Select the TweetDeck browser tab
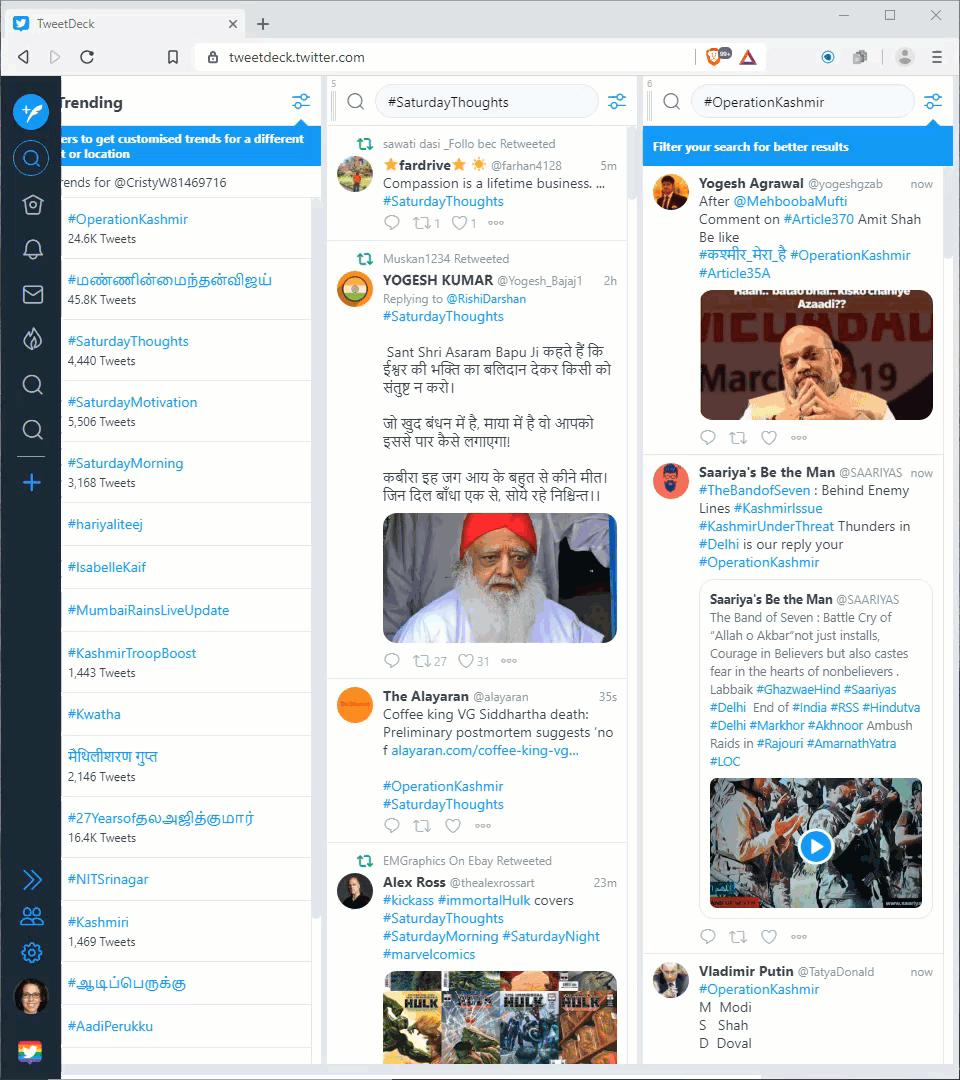Viewport: 960px width, 1080px height. (124, 24)
